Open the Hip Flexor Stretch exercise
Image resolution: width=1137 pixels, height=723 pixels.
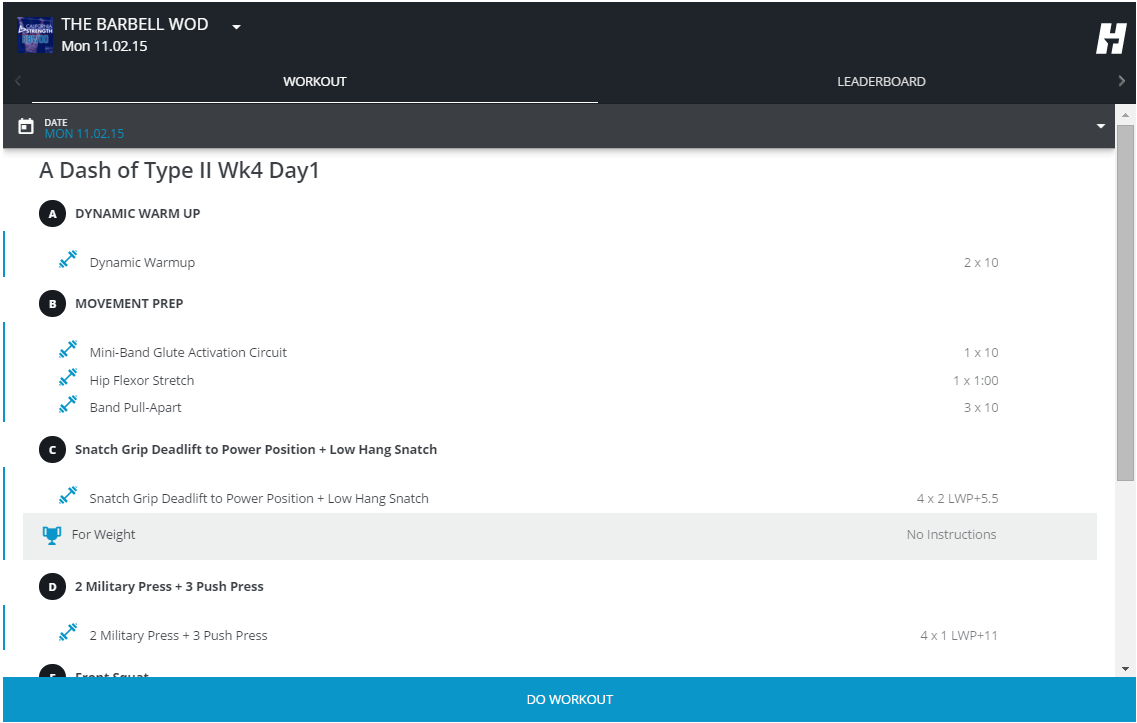click(141, 381)
